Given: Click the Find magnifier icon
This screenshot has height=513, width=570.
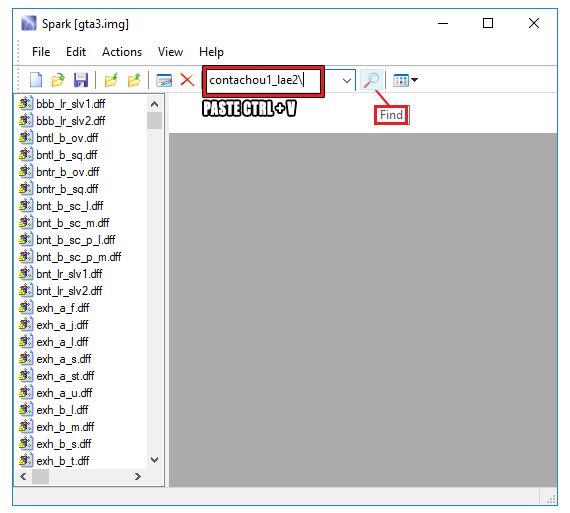Looking at the screenshot, I should [371, 79].
